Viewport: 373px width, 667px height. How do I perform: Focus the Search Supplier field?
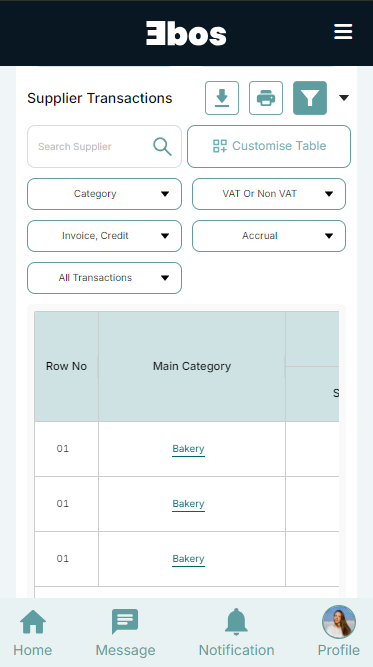[104, 146]
